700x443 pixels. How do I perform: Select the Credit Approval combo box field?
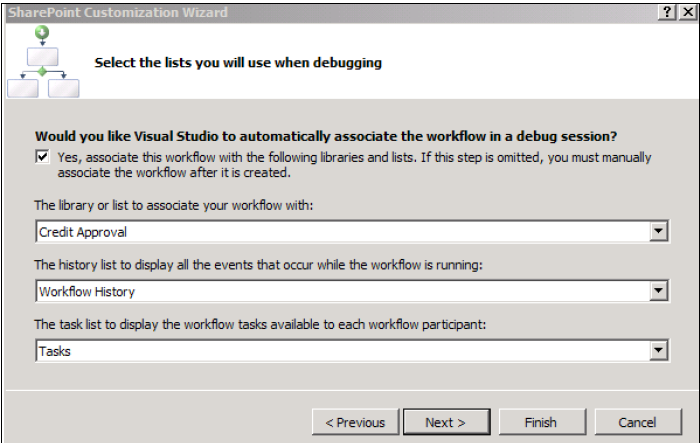352,231
